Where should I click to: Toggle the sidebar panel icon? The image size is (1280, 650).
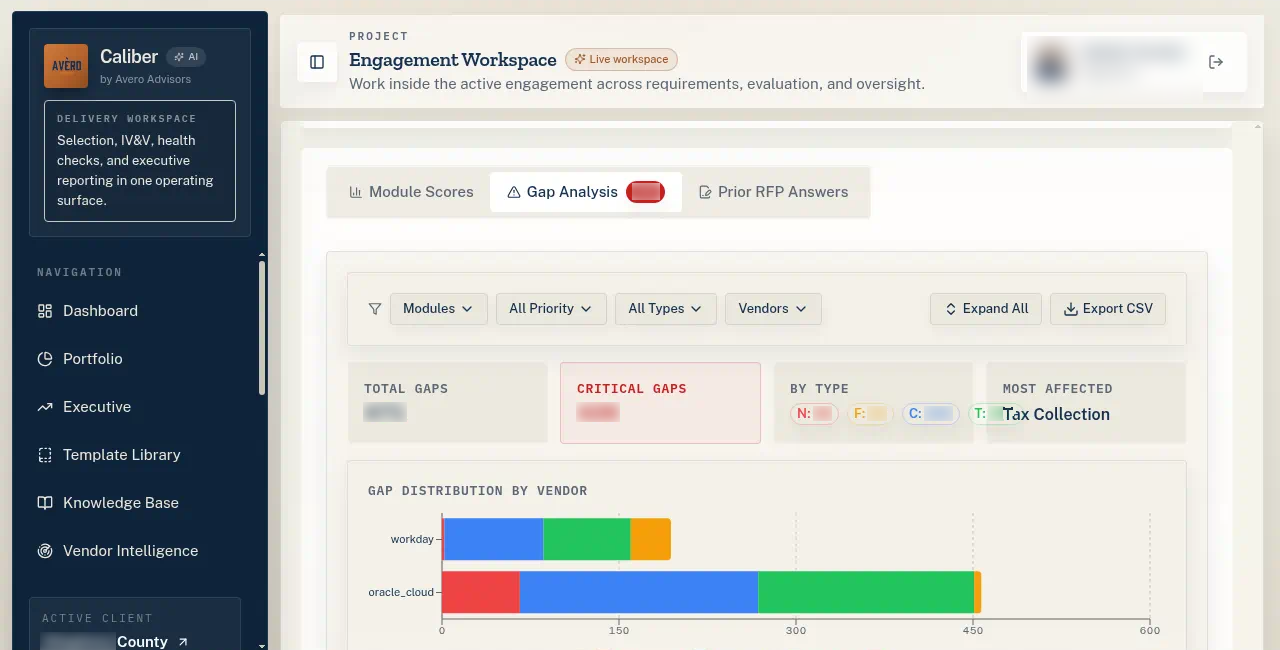click(317, 62)
